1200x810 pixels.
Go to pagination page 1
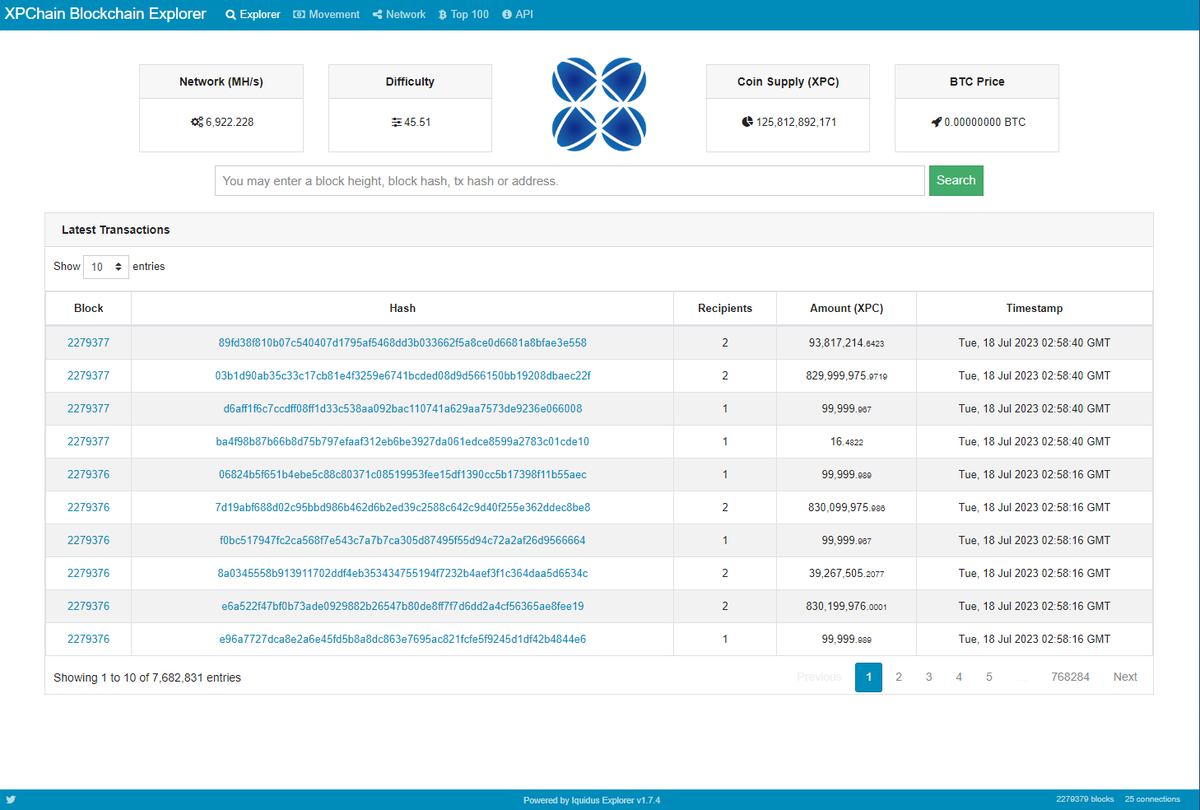(868, 677)
